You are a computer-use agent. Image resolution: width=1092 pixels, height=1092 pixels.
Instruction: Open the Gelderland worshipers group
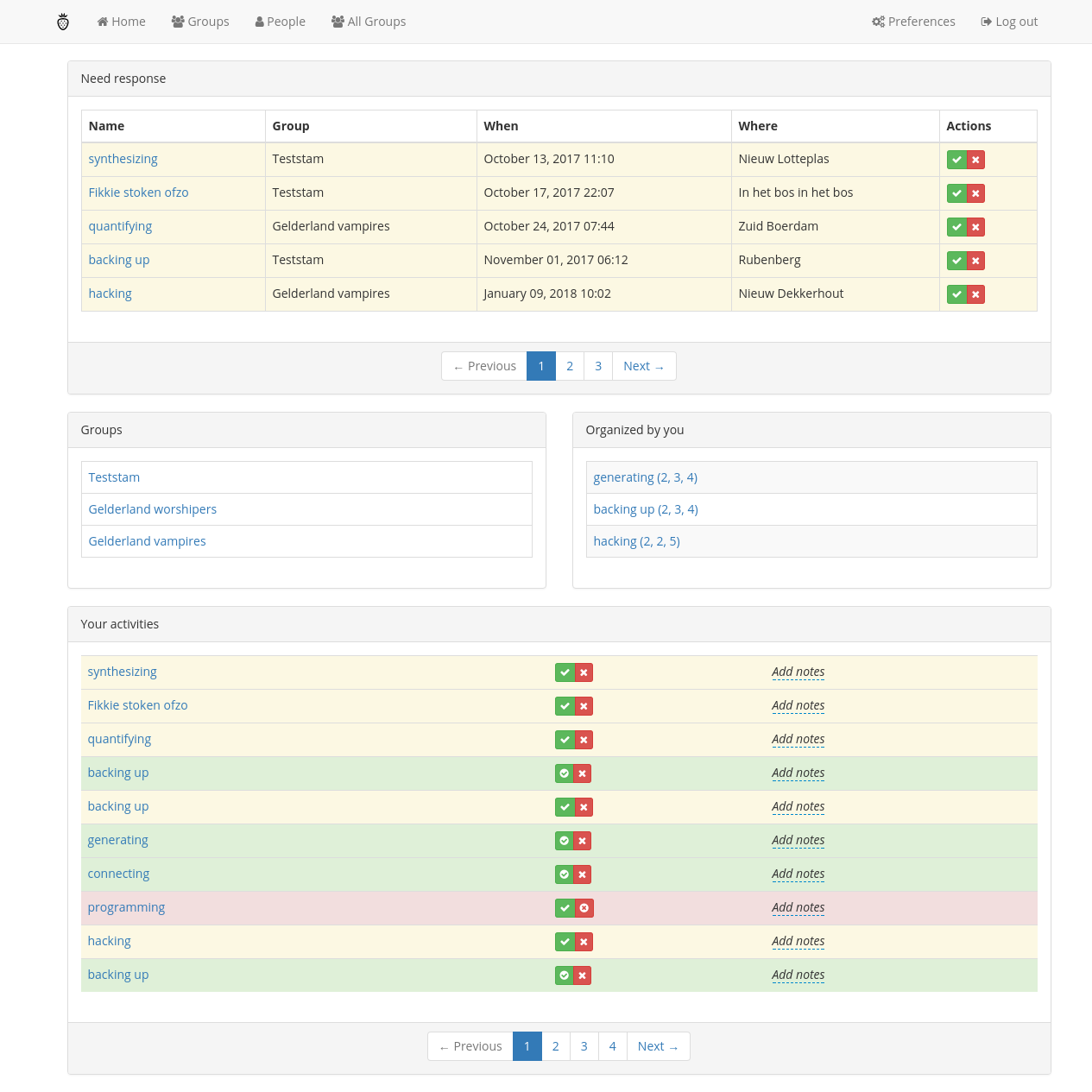[153, 509]
